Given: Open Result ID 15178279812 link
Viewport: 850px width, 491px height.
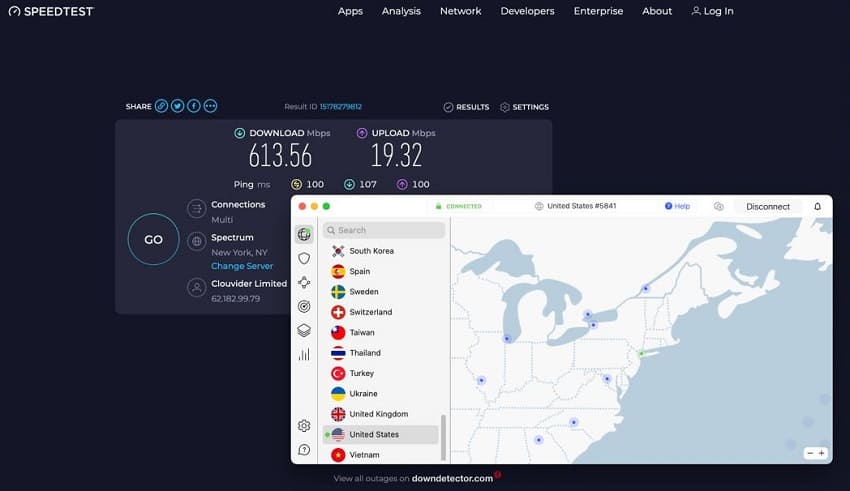Looking at the screenshot, I should [x=340, y=107].
